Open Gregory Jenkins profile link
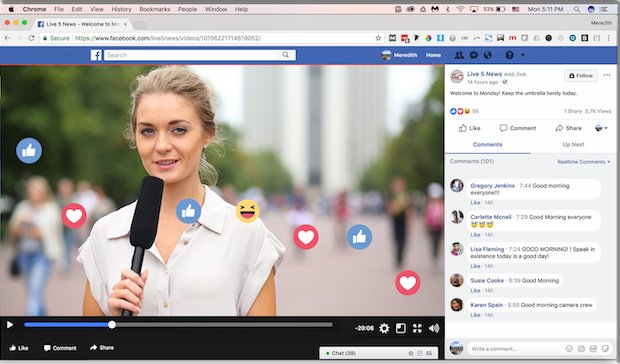This screenshot has height=364, width=620. click(x=492, y=185)
